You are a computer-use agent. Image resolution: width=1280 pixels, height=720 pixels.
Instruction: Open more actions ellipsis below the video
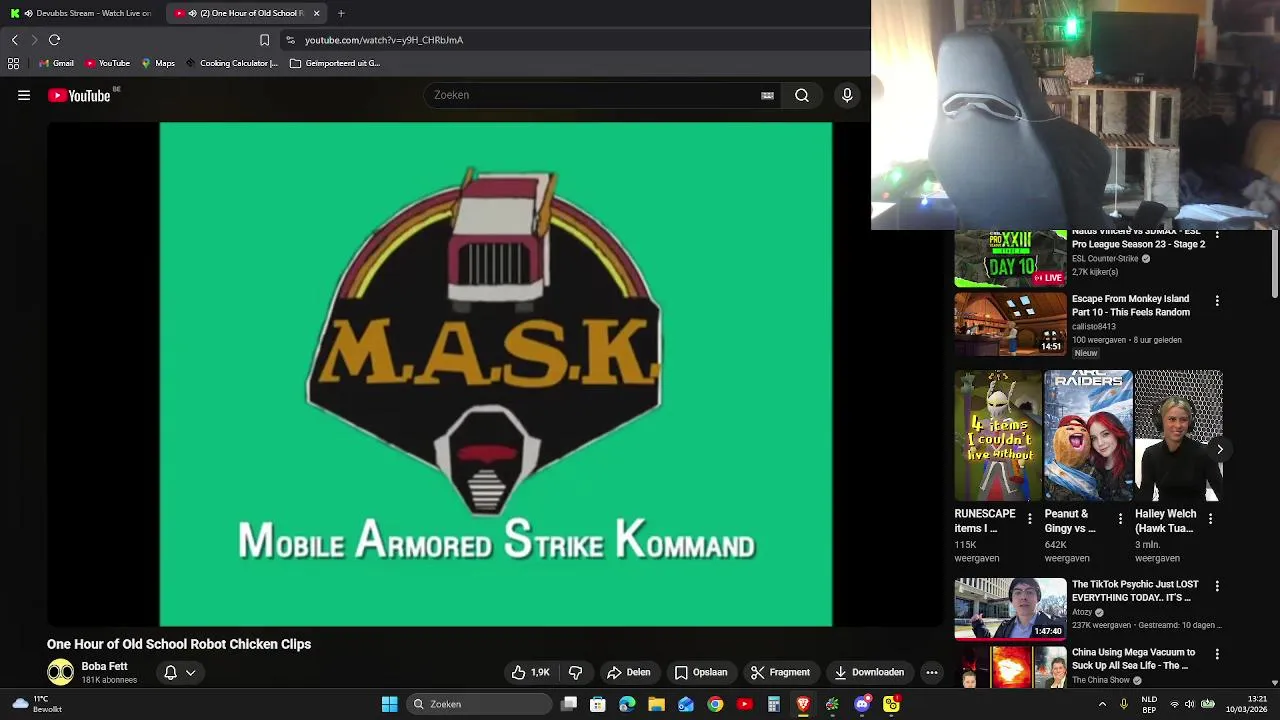point(932,672)
